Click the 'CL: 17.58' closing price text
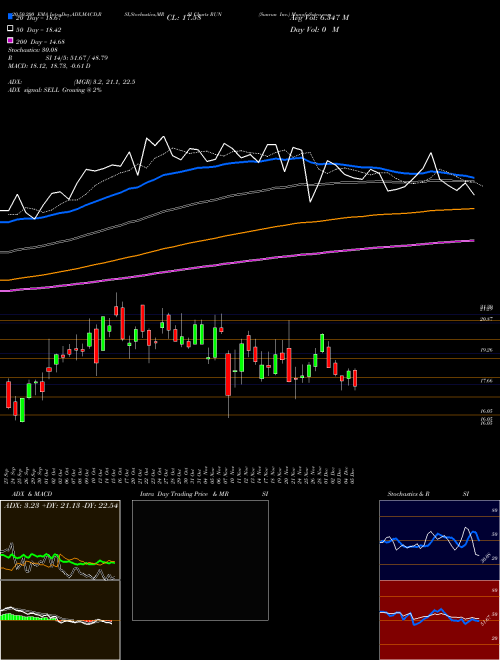The height and width of the screenshot is (660, 500). point(184,18)
